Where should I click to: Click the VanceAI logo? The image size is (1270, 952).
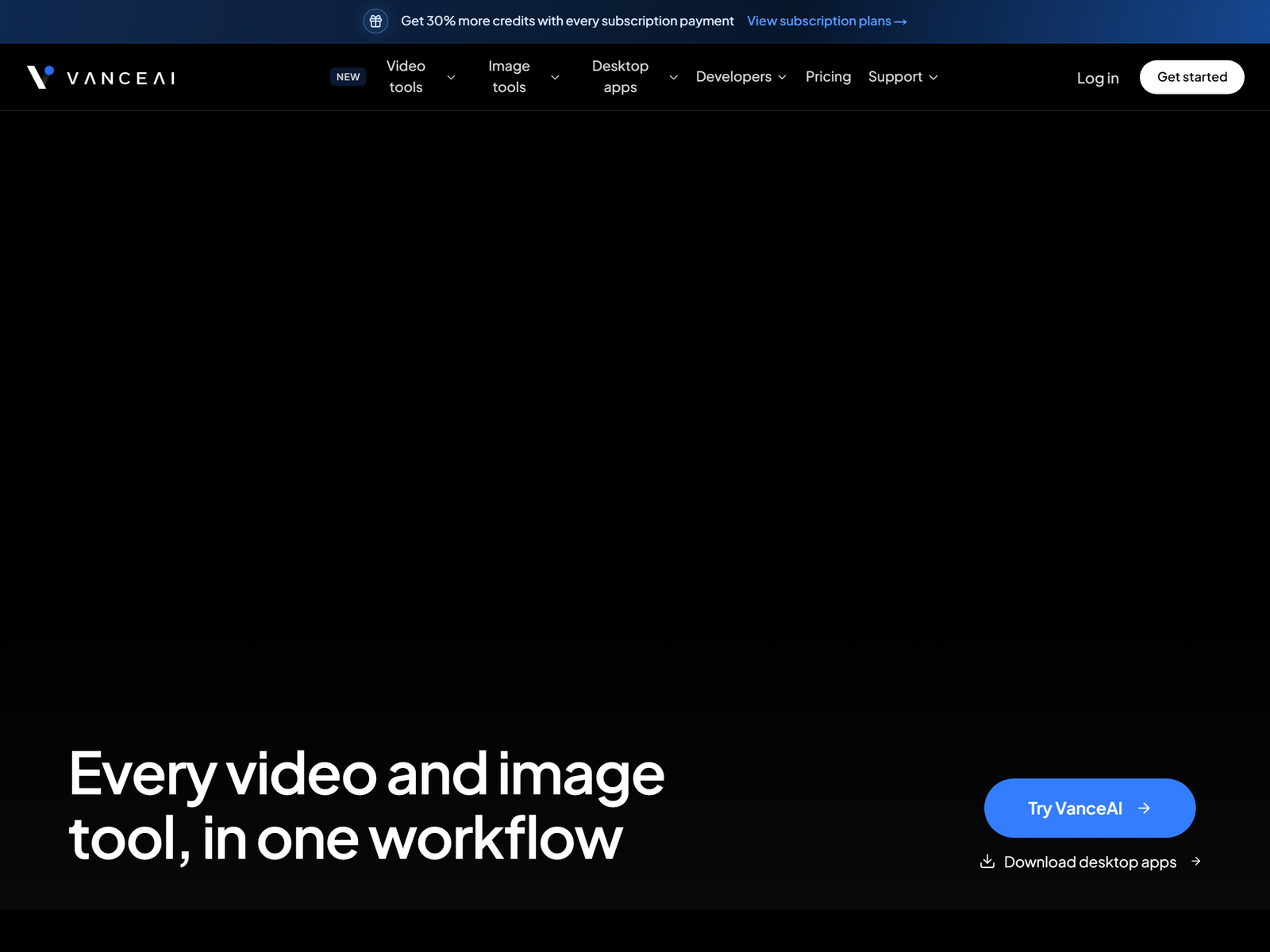click(101, 77)
